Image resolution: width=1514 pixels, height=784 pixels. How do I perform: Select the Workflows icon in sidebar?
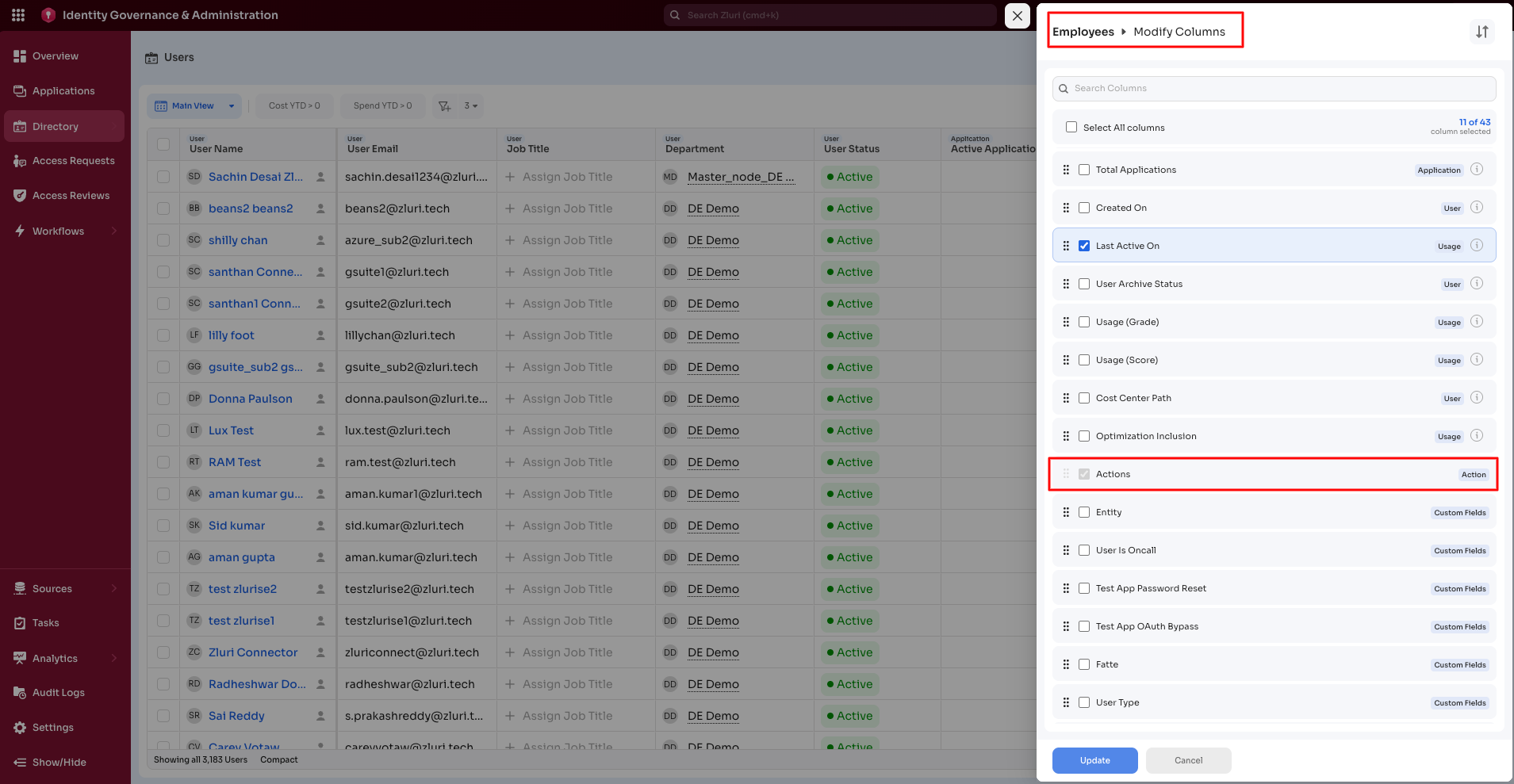point(20,231)
